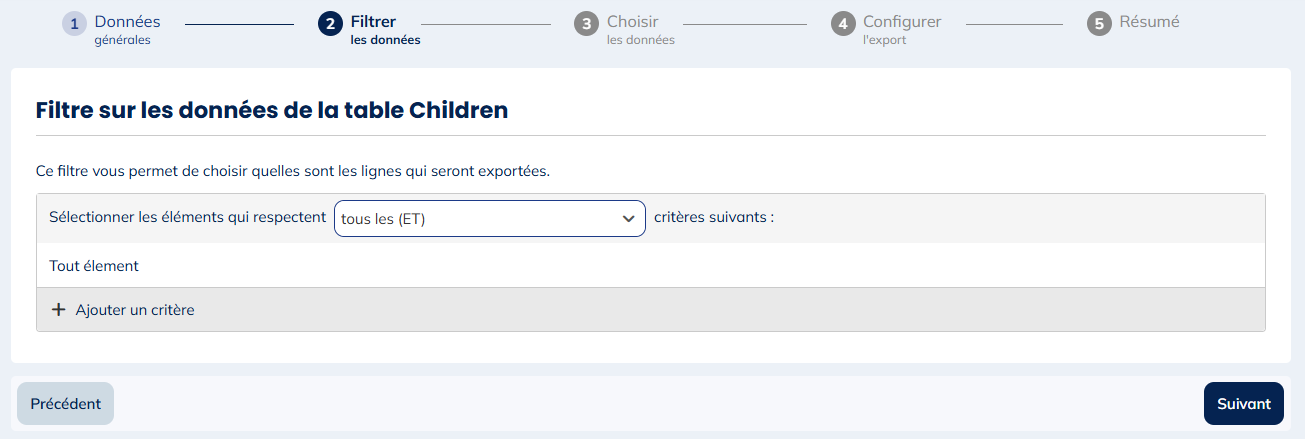This screenshot has width=1305, height=439.
Task: Jump to the "Choisir les données" step label
Action: 640,30
